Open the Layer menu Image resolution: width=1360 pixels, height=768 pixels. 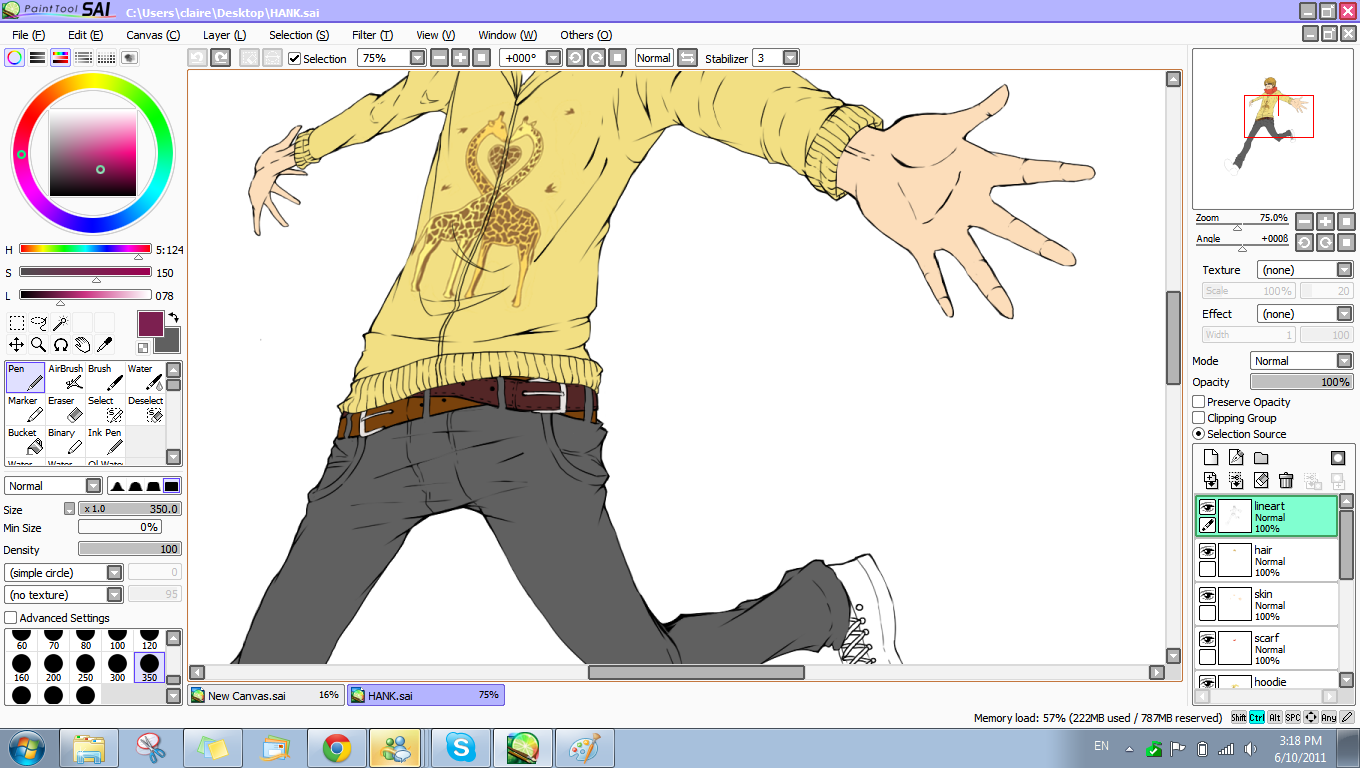[x=224, y=35]
